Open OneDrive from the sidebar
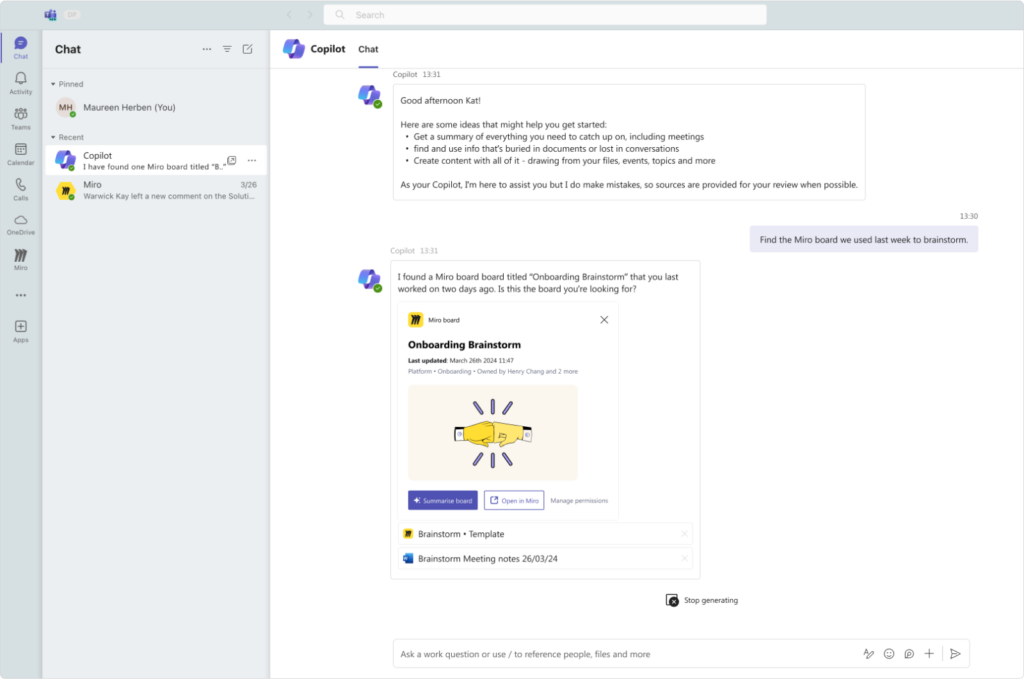Screen dimensions: 1024x679 [20, 224]
